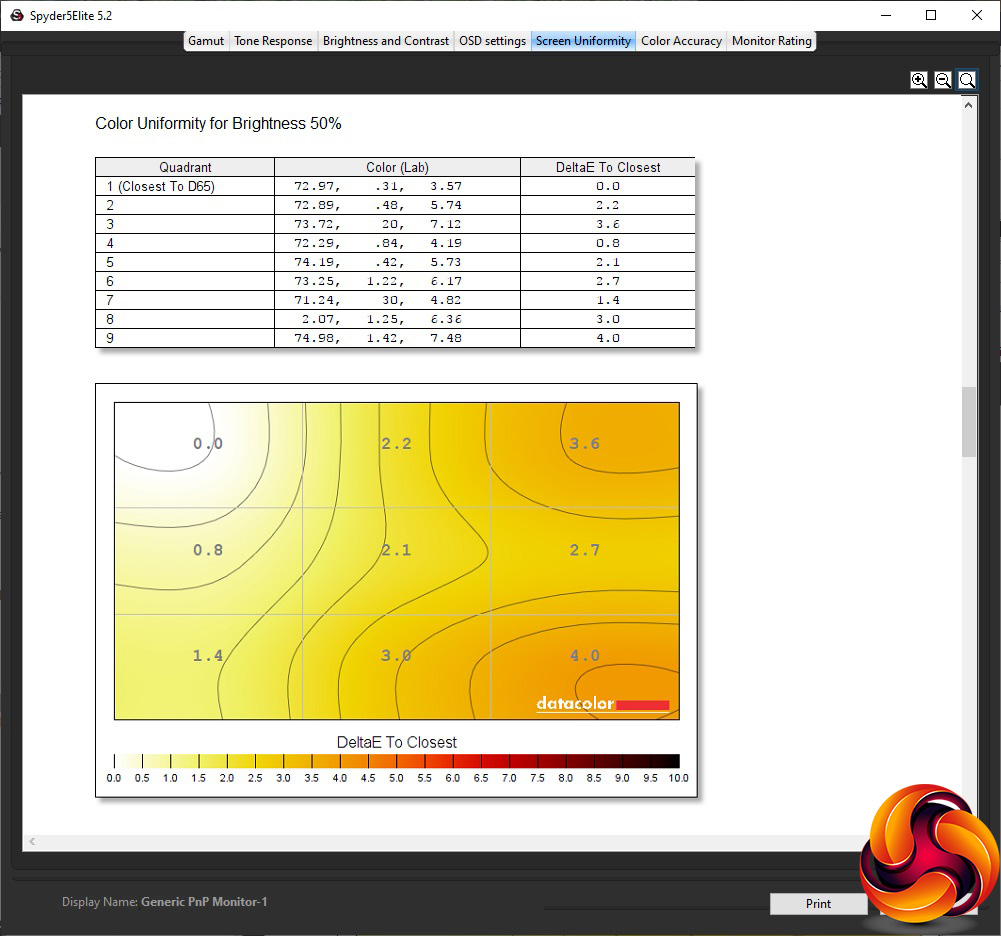1001x936 pixels.
Task: Click Lab value '2.07, 1.25, 6.36'
Action: pyautogui.click(x=382, y=319)
